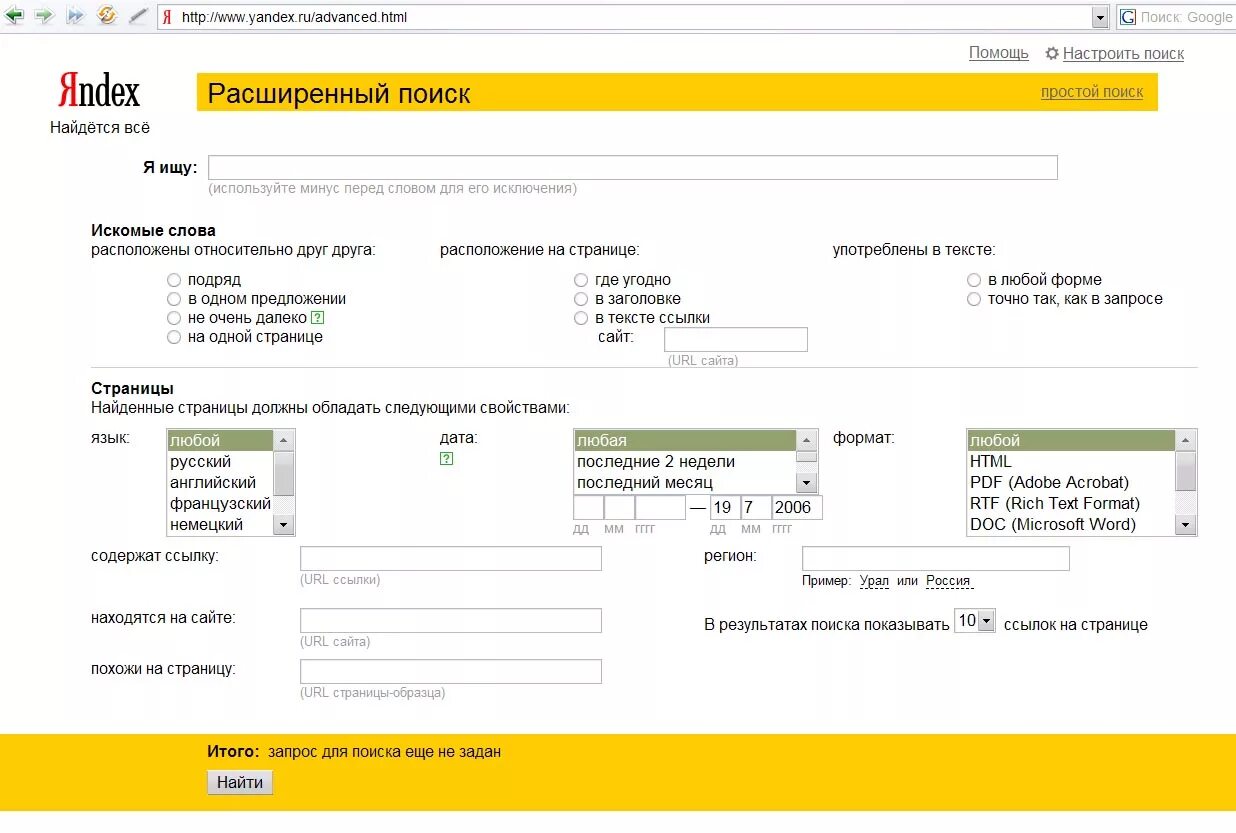Click the язык list scrollbar thumb
This screenshot has width=1236, height=833.
pos(284,472)
